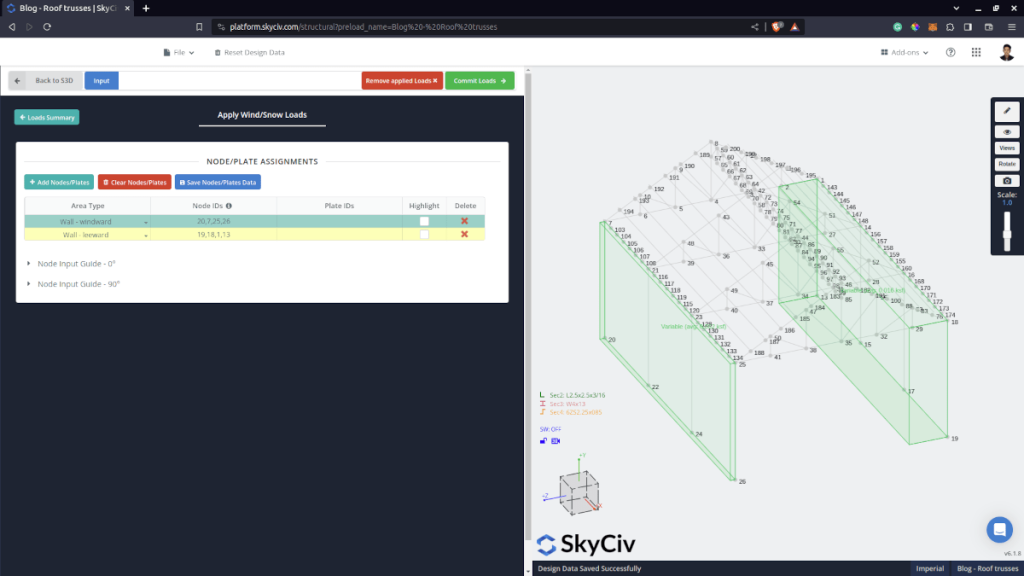Toggle the unlock padlock icon
The height and width of the screenshot is (576, 1024).
tap(543, 441)
